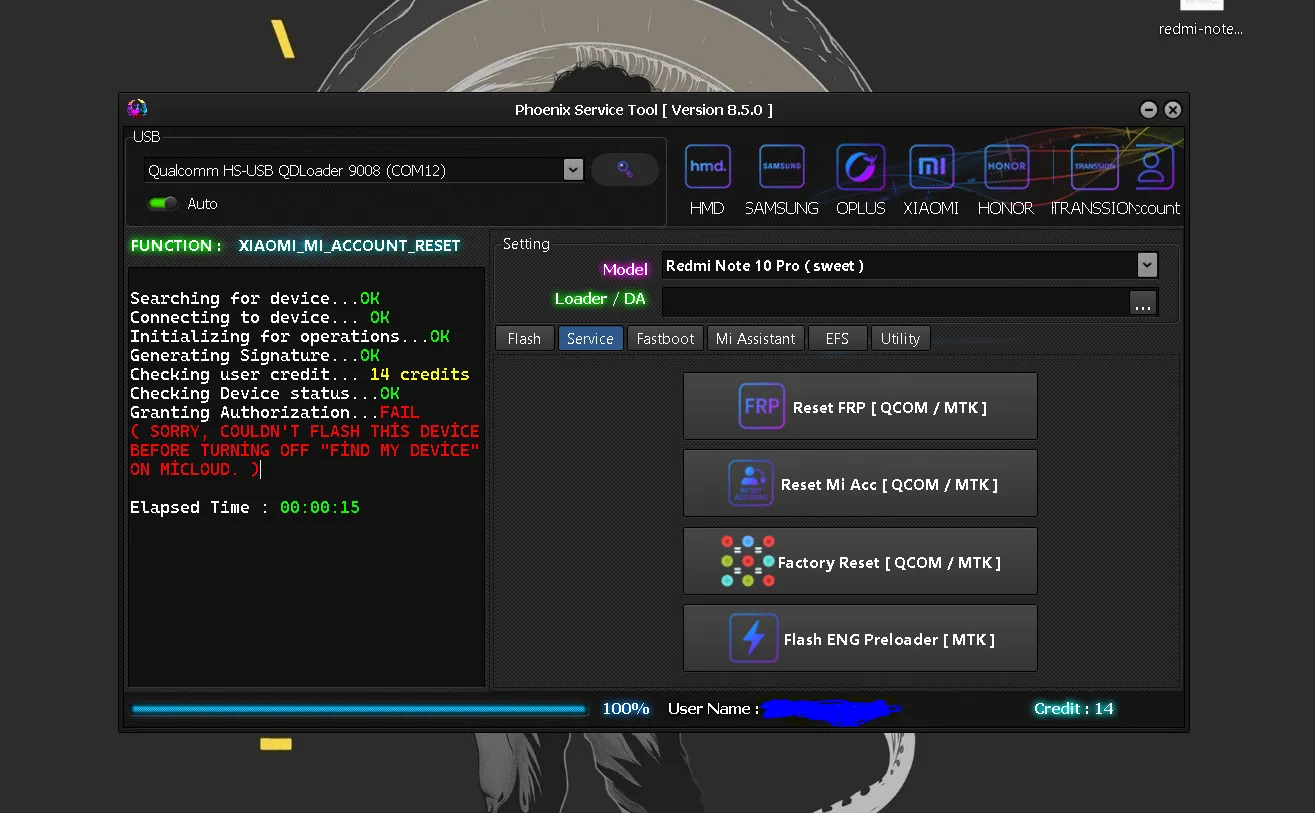The image size is (1315, 813).
Task: Click the Loader / DA path field
Action: click(x=895, y=302)
